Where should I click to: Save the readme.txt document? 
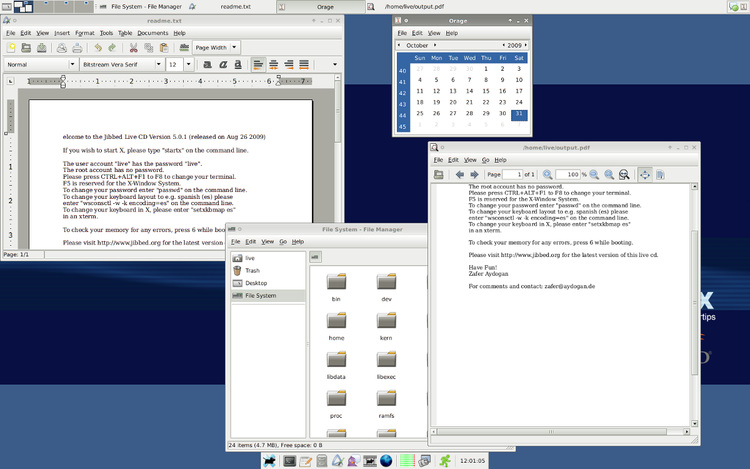[x=42, y=47]
